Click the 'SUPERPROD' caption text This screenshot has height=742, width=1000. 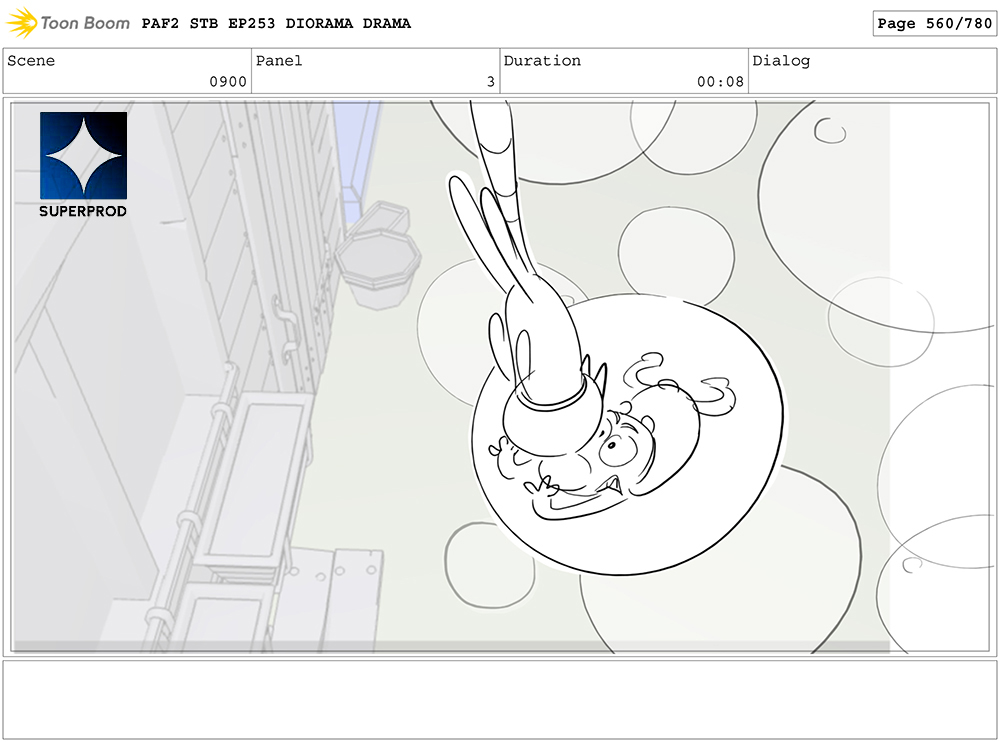point(83,211)
